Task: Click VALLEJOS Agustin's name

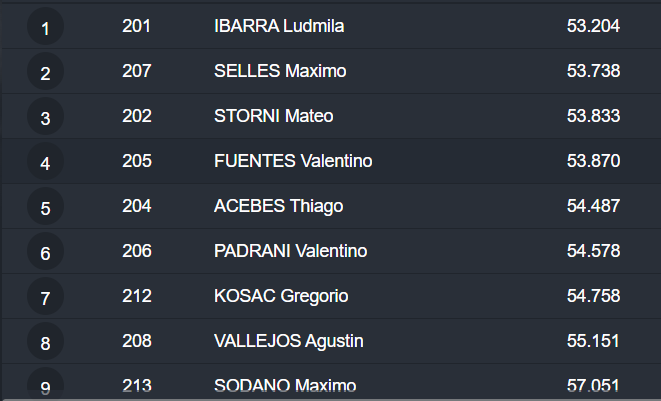Action: pyautogui.click(x=289, y=341)
